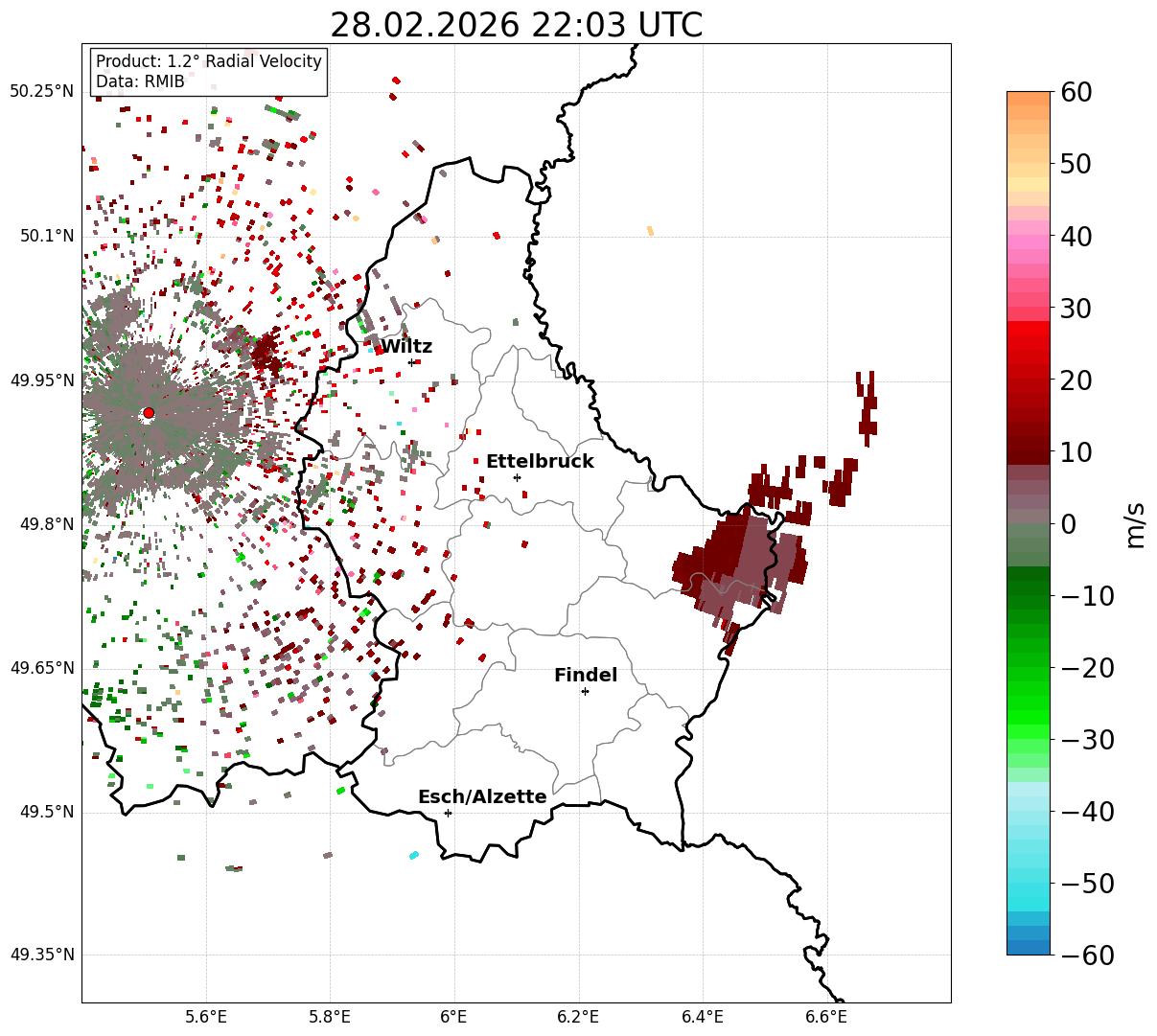Click the Wiltz cross marker
The width and height of the screenshot is (1157, 1036).
coord(411,362)
